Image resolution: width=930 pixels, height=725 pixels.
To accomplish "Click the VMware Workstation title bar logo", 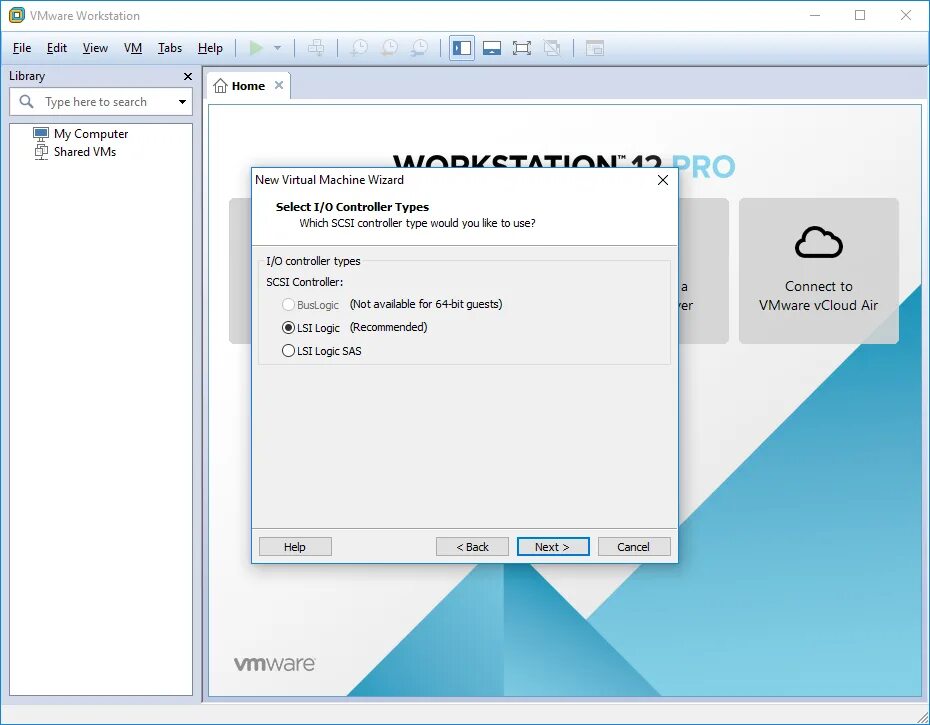I will coord(17,15).
